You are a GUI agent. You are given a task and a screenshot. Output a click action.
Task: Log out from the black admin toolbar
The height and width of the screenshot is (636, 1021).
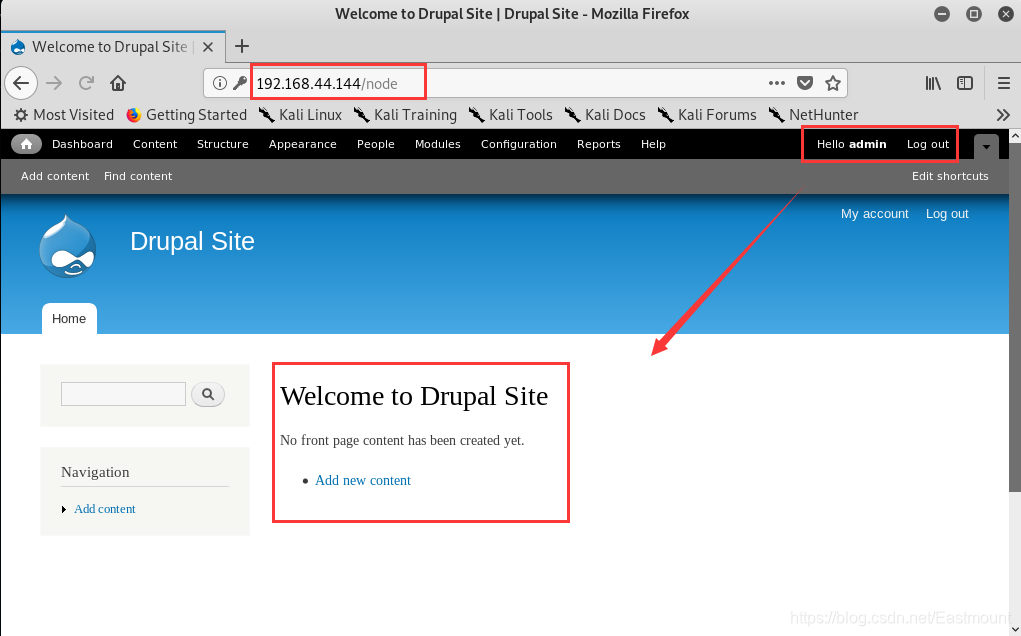pos(928,145)
